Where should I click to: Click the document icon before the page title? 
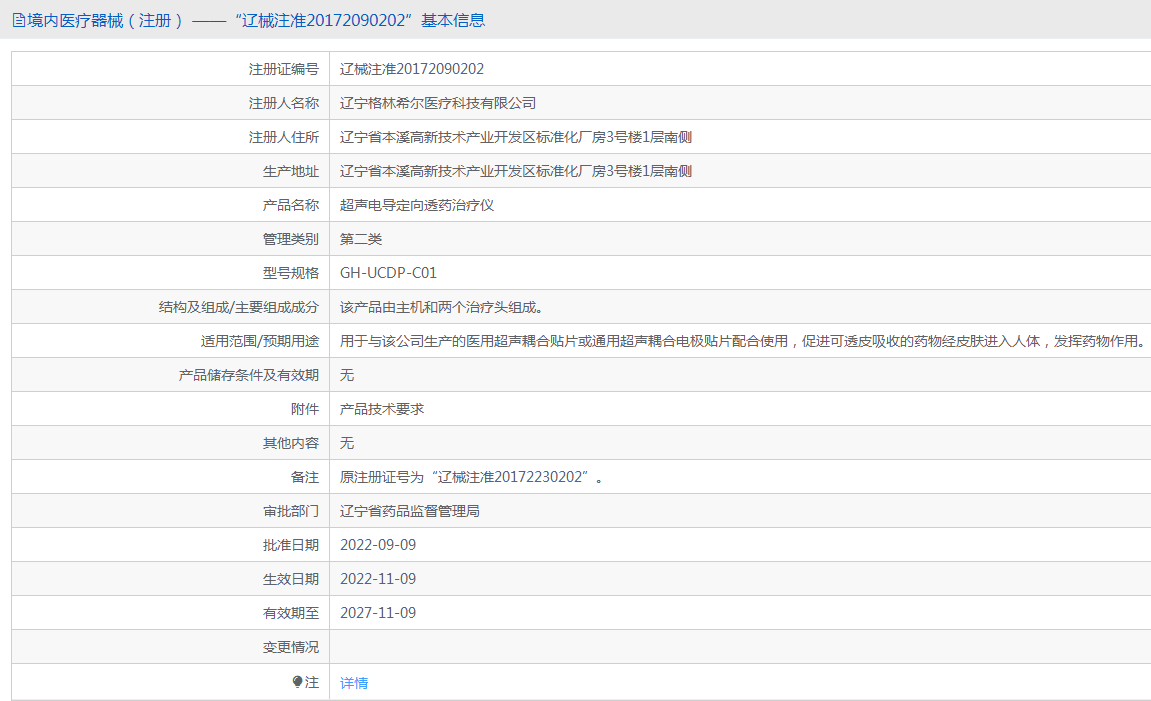pyautogui.click(x=18, y=21)
